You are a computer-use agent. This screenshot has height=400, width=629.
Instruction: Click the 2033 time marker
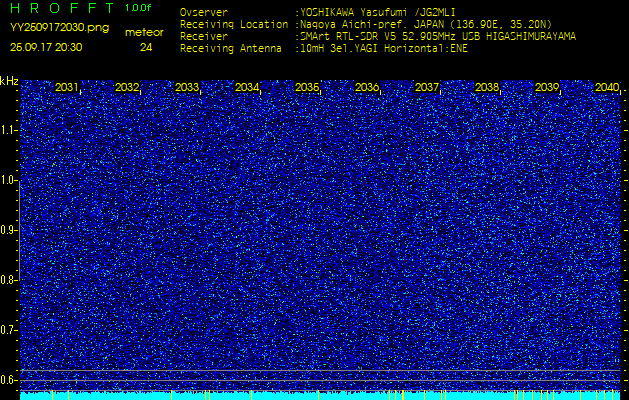pyautogui.click(x=187, y=87)
